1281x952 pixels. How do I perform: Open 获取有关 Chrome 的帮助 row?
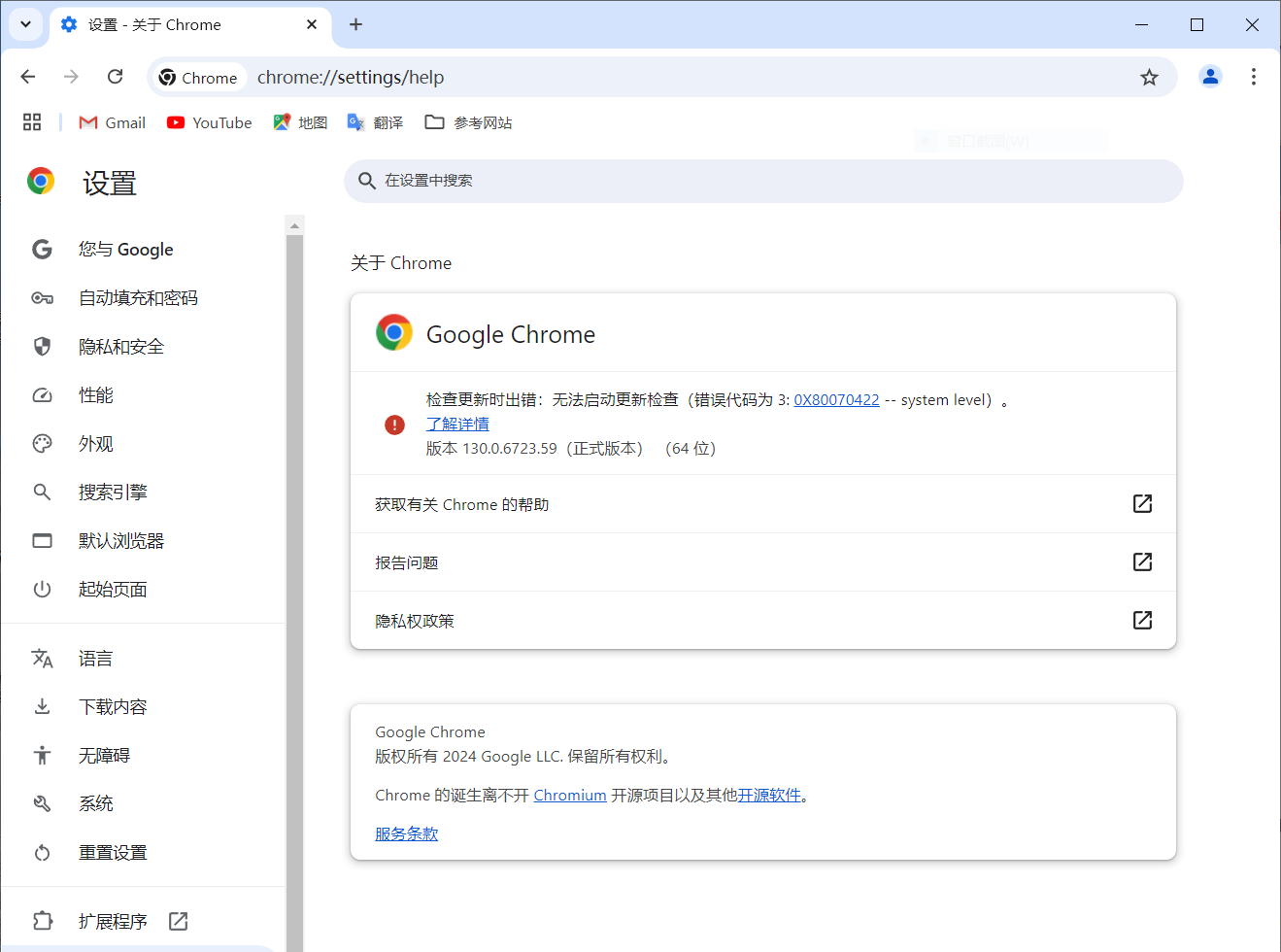763,504
